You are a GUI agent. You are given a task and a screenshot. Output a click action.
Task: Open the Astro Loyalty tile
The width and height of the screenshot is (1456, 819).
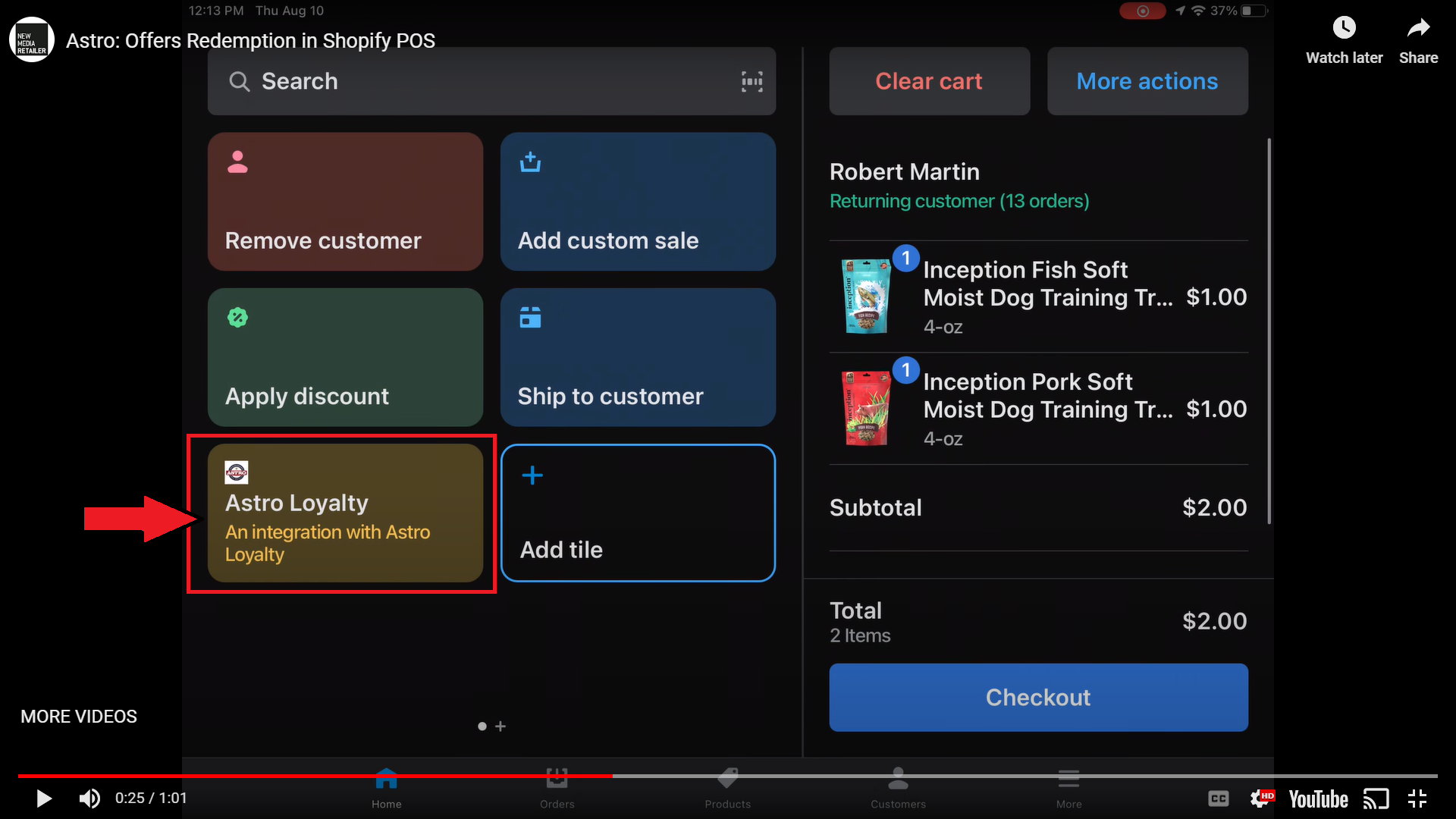pos(345,513)
